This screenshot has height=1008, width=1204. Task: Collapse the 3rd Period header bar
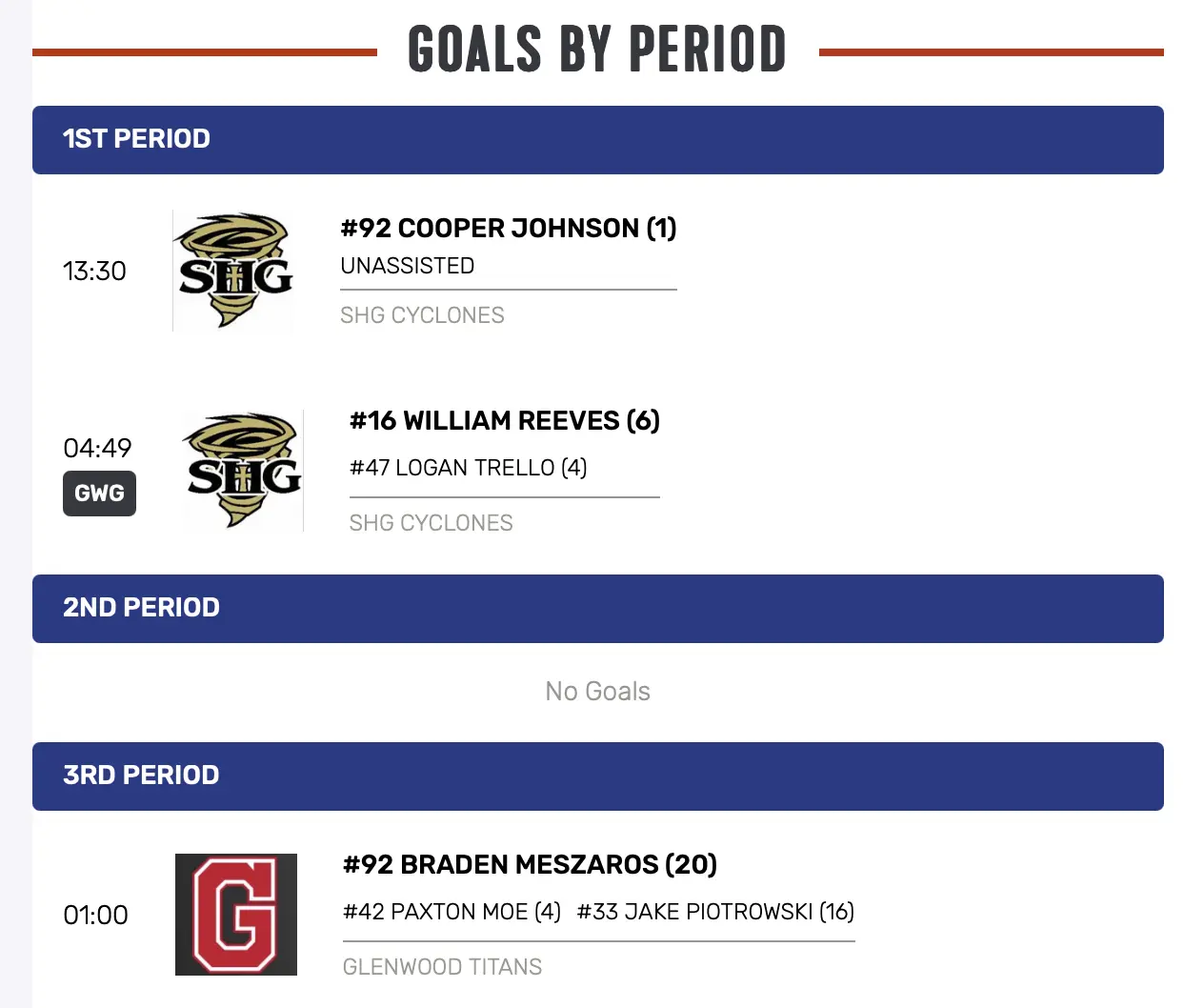pos(597,776)
